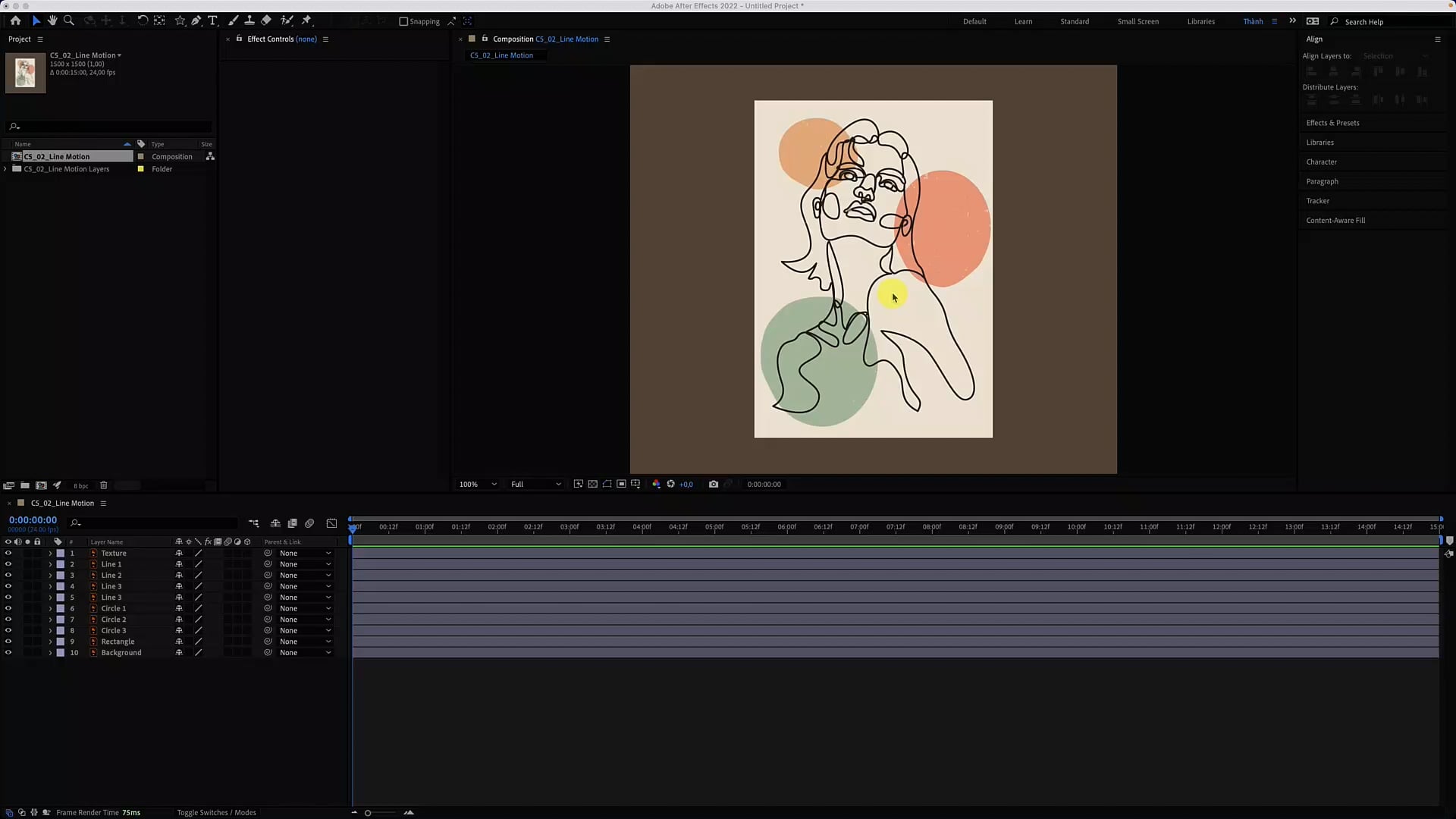Hide the Line 1 layer
Screen dimensions: 1456x819
pos(8,564)
